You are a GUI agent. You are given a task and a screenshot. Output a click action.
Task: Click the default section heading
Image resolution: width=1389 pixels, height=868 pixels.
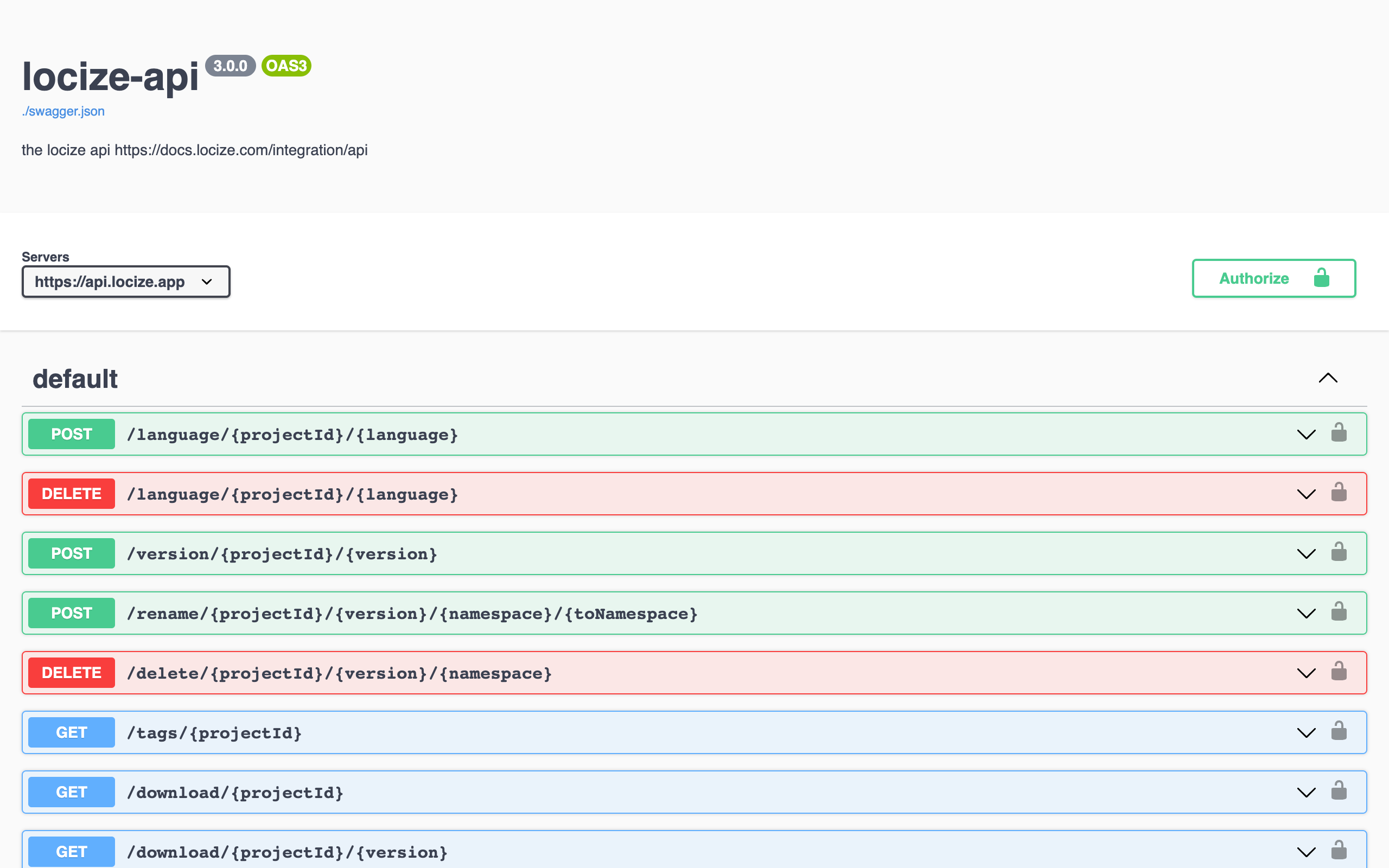(x=75, y=378)
